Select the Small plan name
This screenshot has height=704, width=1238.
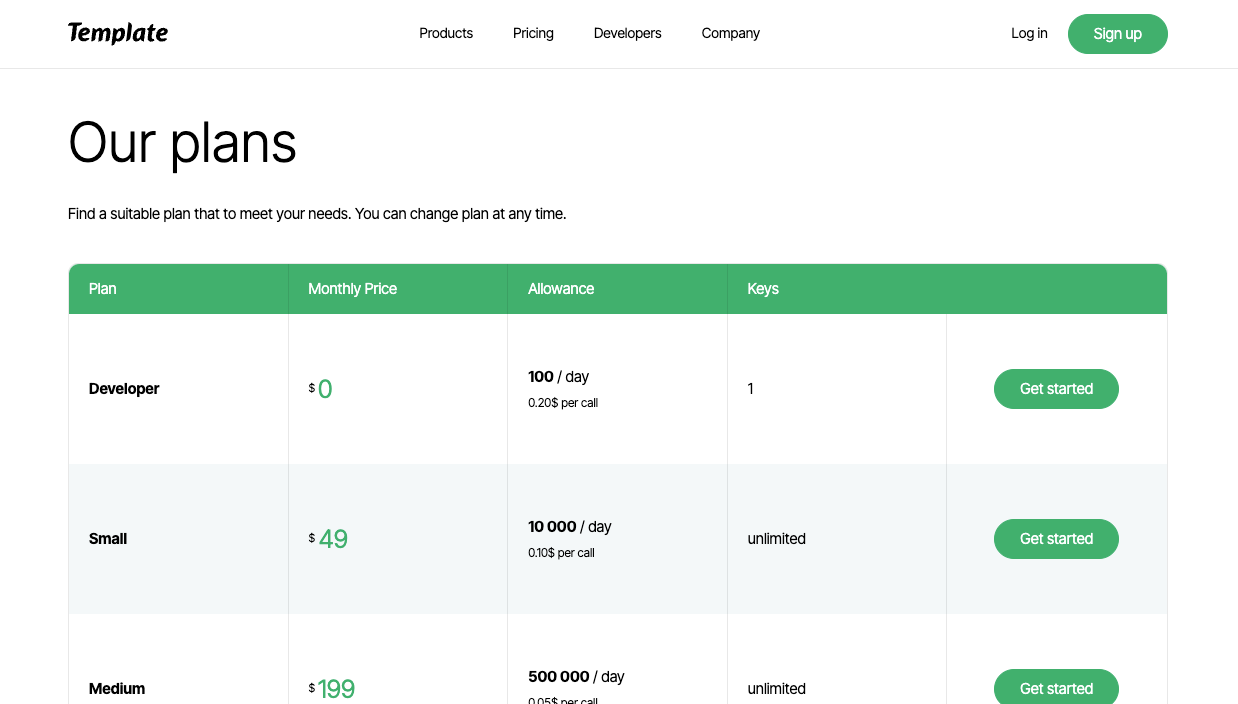108,539
